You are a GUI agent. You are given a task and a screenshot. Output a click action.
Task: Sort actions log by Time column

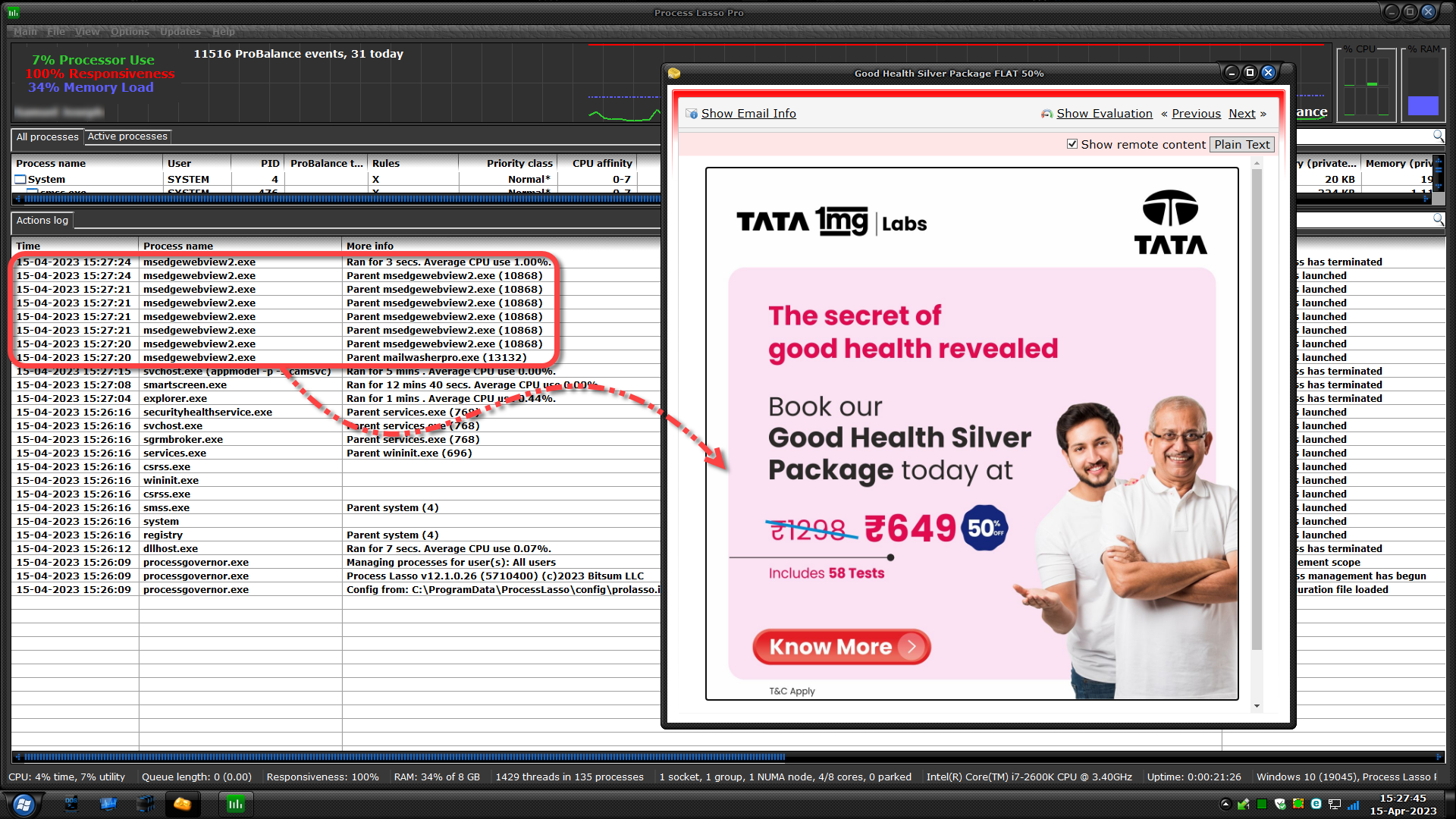coord(74,246)
